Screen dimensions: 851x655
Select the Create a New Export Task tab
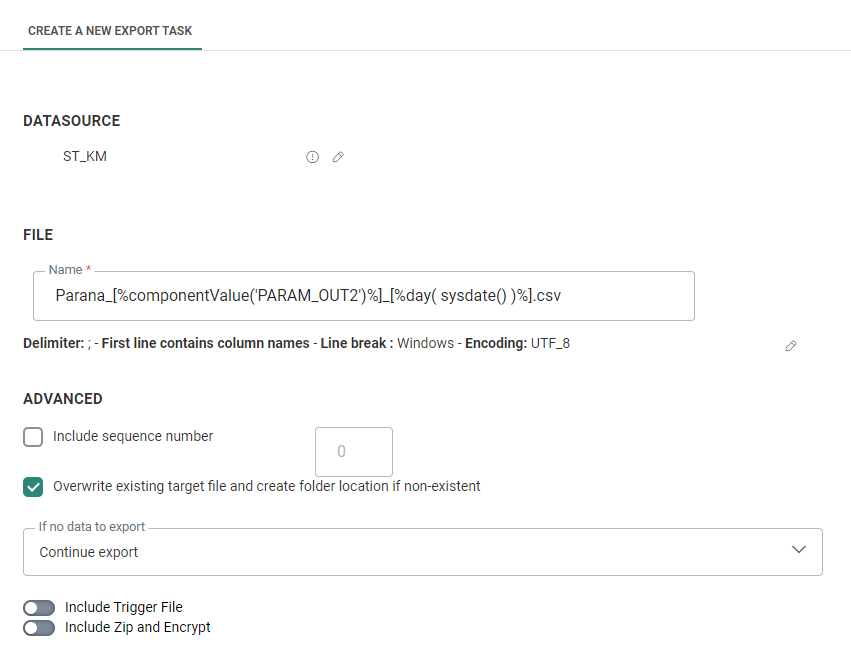coord(112,31)
